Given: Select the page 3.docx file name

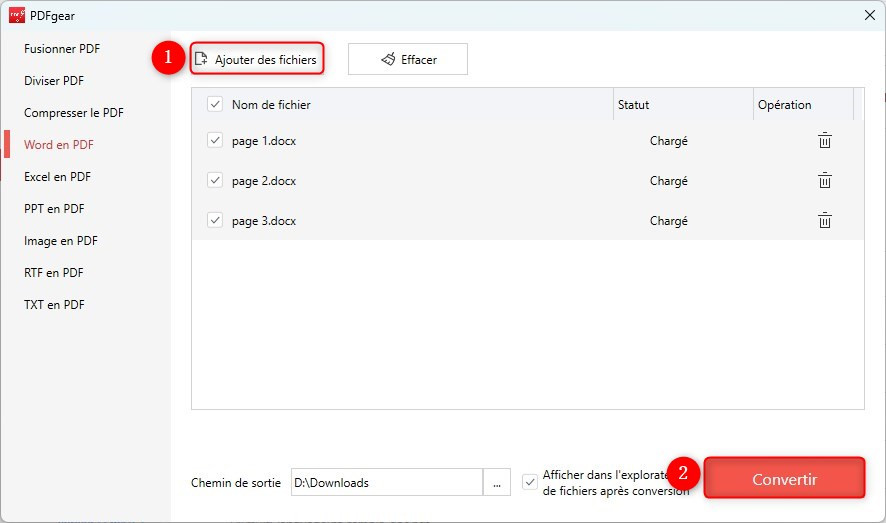Looking at the screenshot, I should [264, 221].
